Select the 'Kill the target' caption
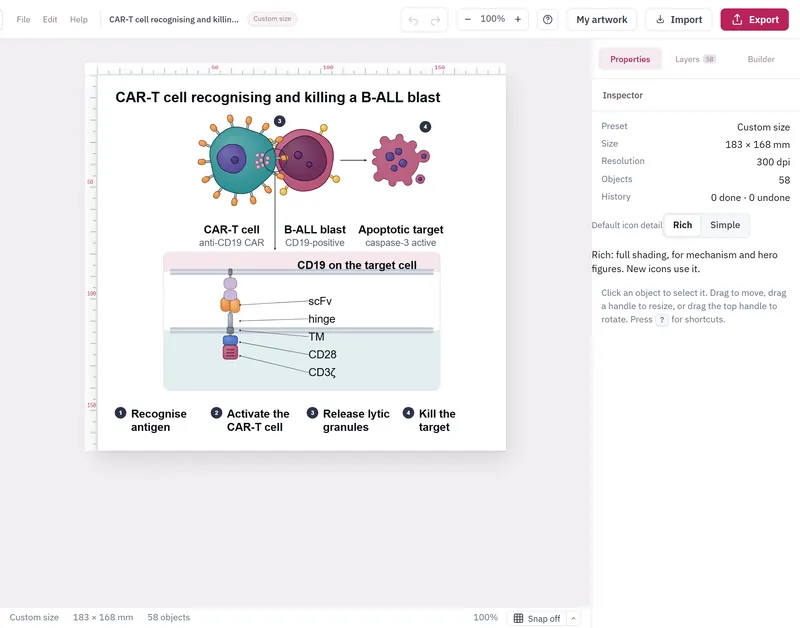The width and height of the screenshot is (800, 628). coord(437,420)
